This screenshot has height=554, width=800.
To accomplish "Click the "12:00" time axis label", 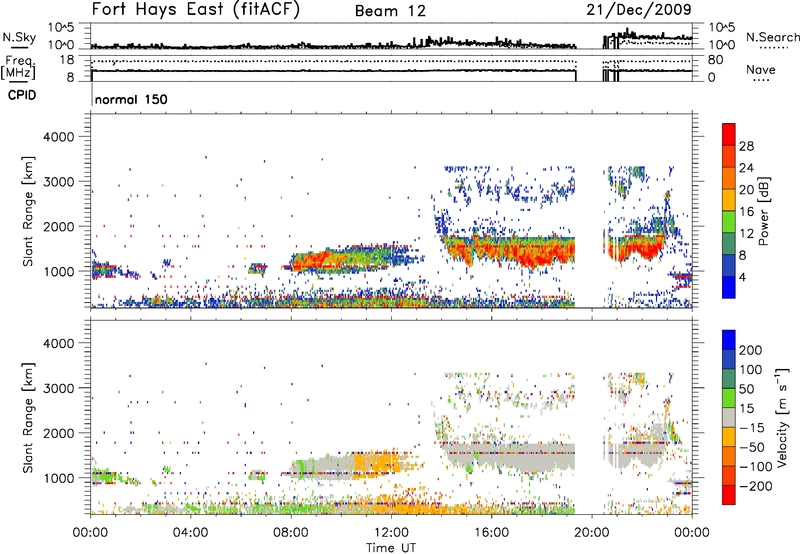I will (x=391, y=533).
